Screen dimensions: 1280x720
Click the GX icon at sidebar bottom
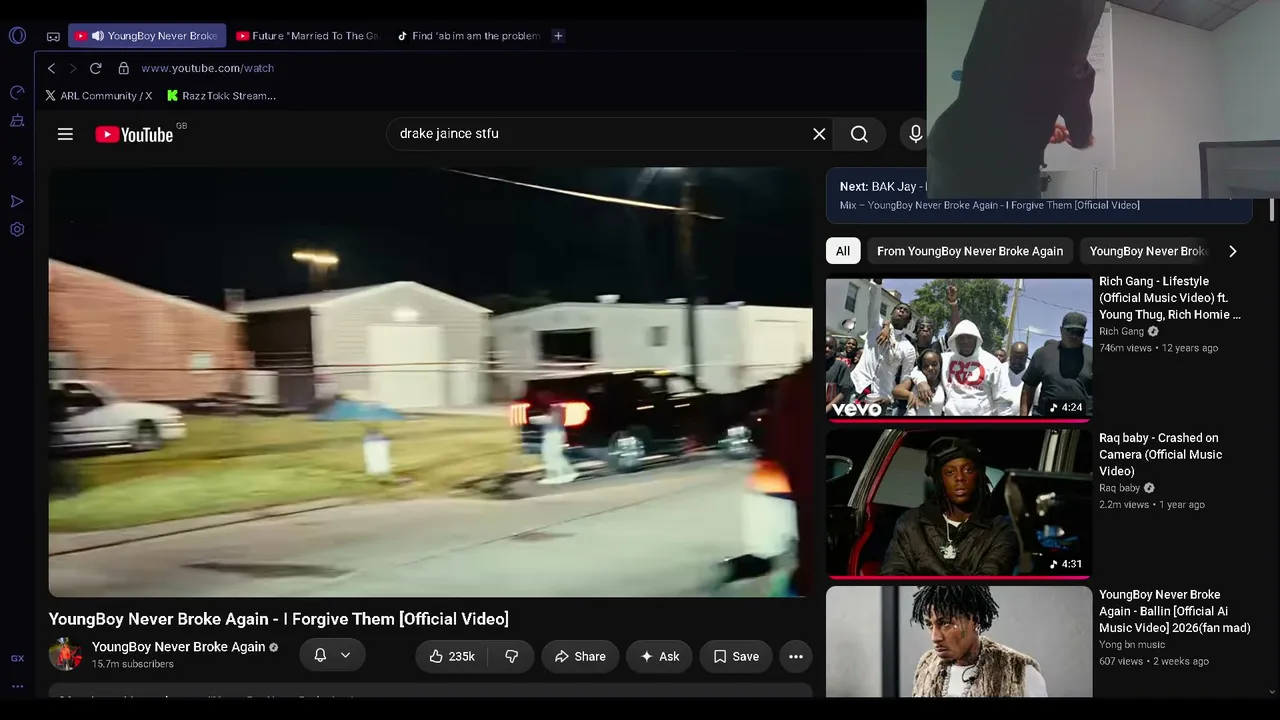click(x=17, y=658)
